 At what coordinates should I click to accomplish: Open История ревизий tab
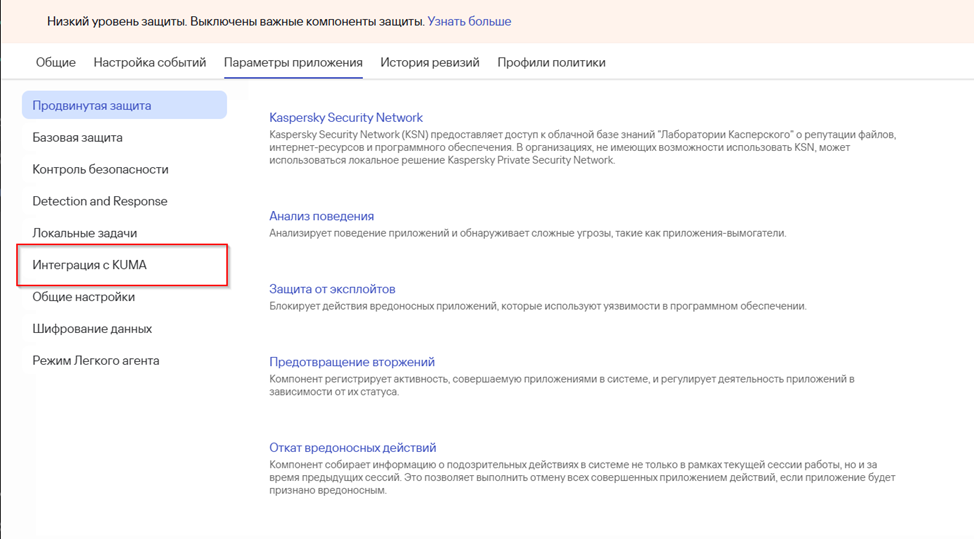coord(430,62)
